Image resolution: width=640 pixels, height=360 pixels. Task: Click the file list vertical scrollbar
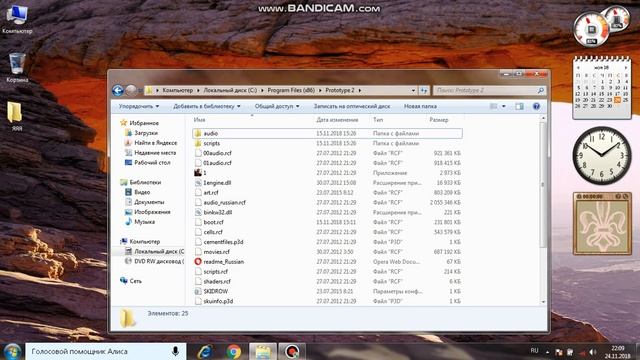point(543,184)
